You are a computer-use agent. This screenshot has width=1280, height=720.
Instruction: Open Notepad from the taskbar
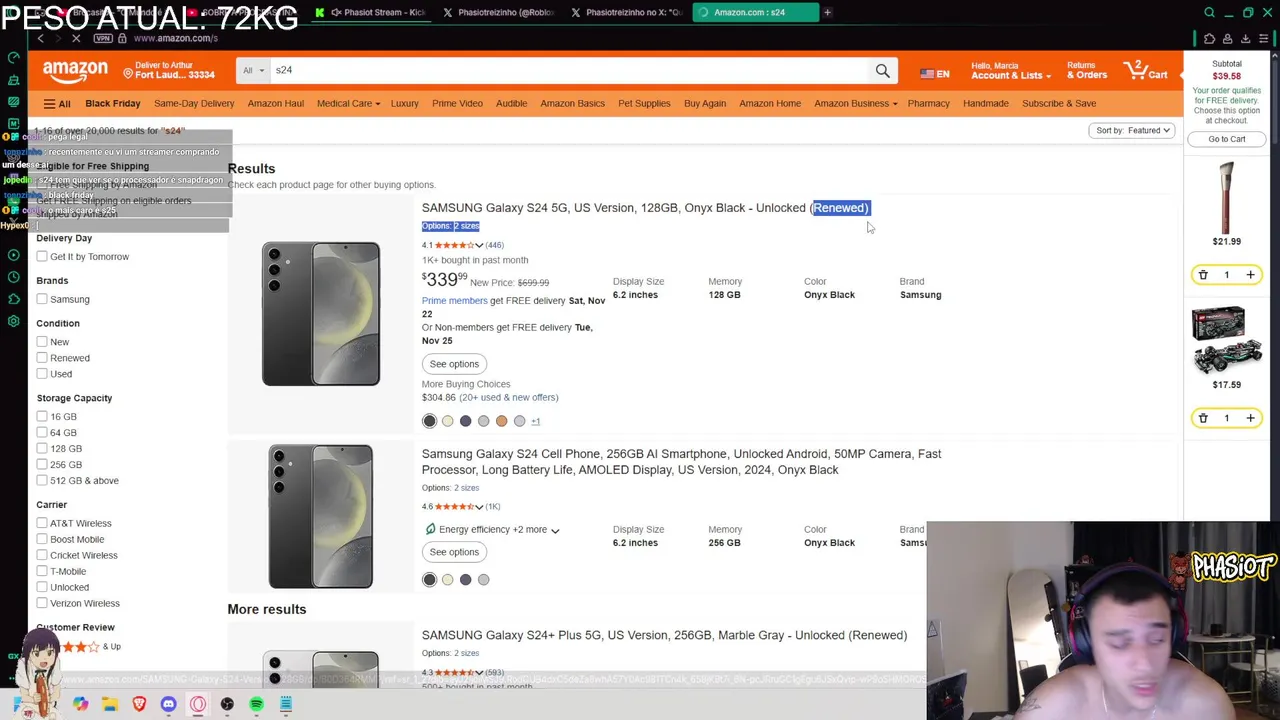pos(285,705)
